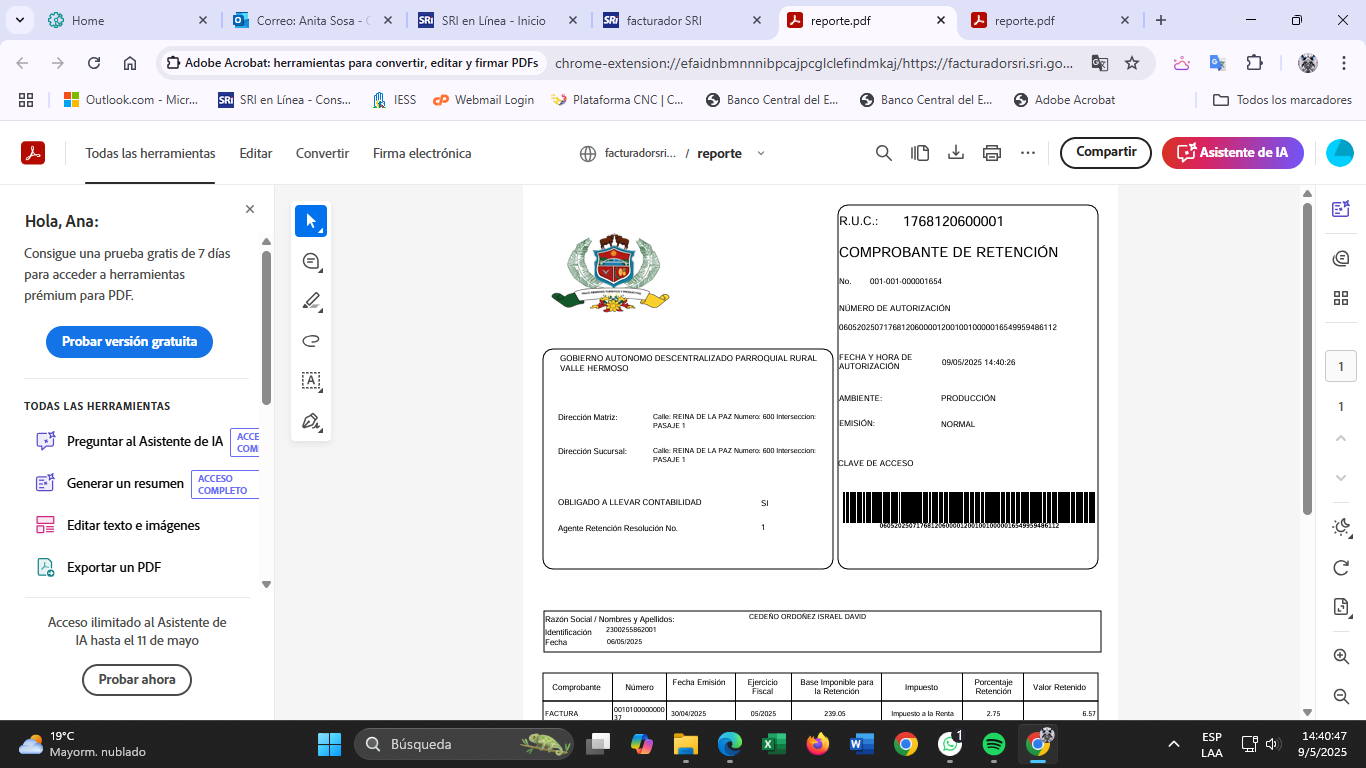The width and height of the screenshot is (1366, 768).
Task: Open the fill and sign pen tool
Action: click(311, 421)
